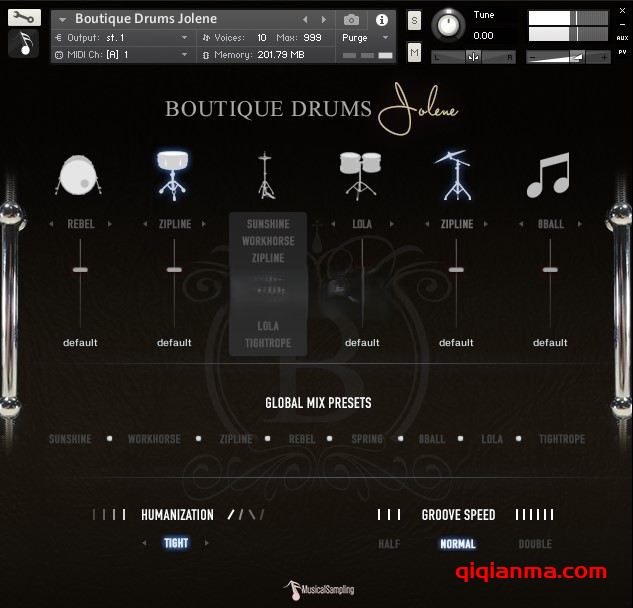Apply REBEL global mix preset
The width and height of the screenshot is (633, 608).
[x=302, y=439]
